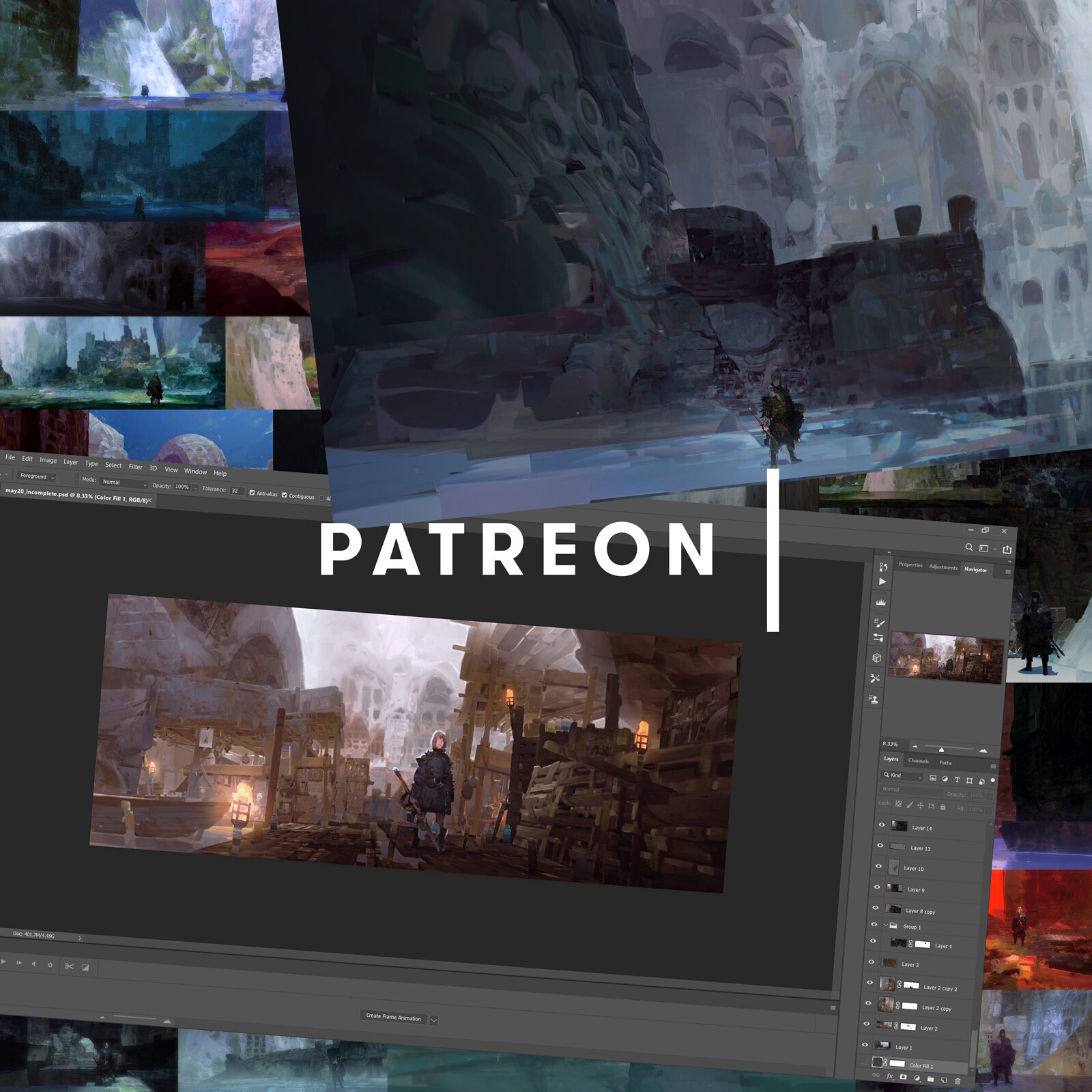
Task: Delete layer with trash can icon
Action: [x=958, y=1082]
